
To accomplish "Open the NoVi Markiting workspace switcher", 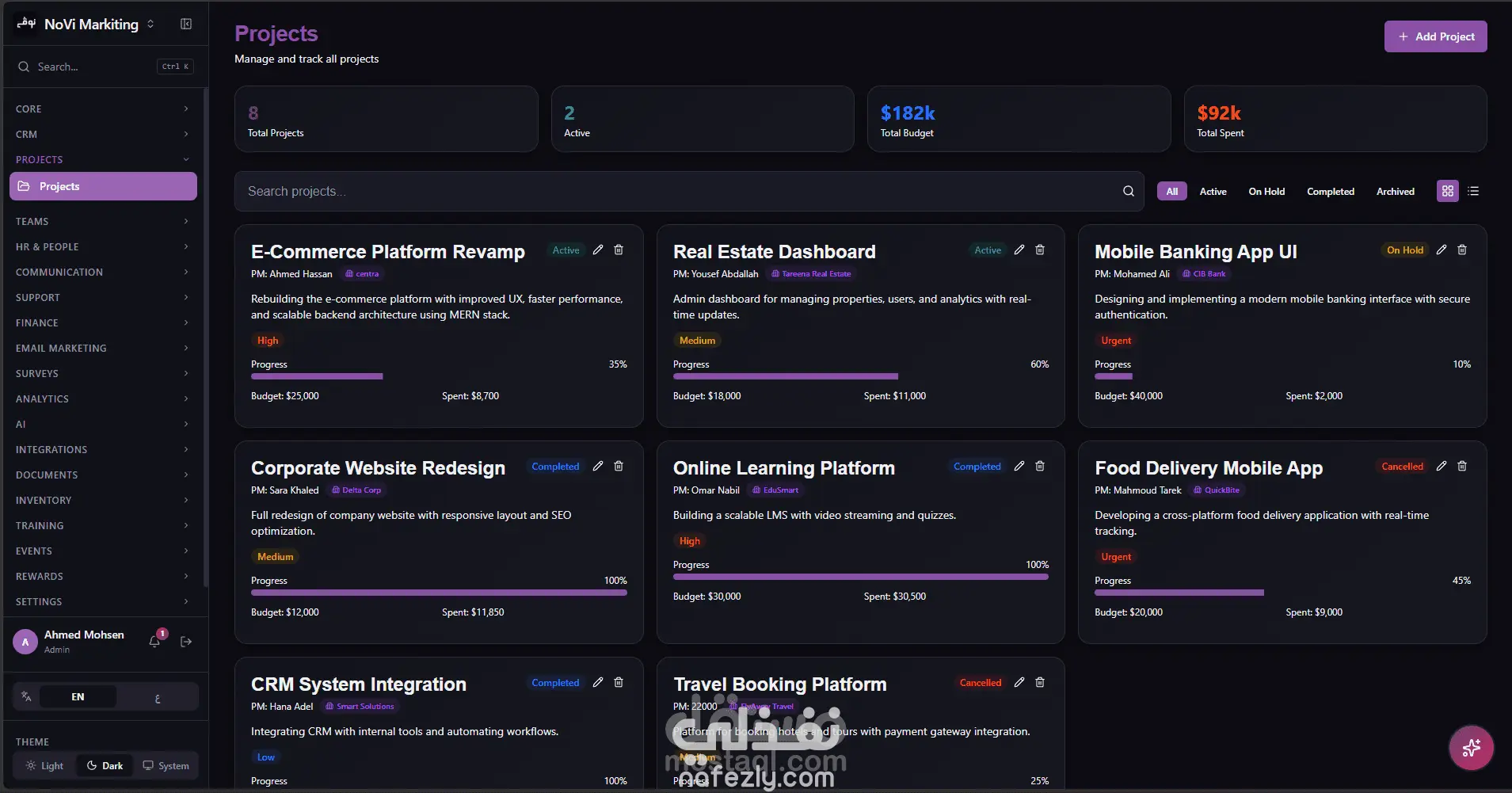I will [150, 24].
